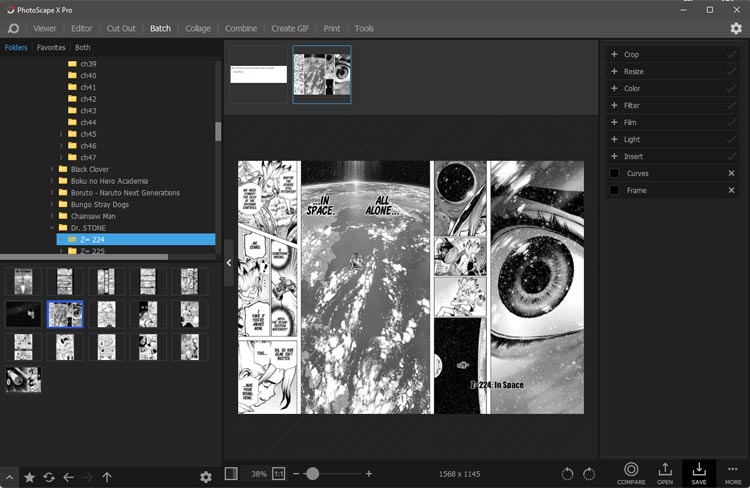
Task: Select the manga spread thumbnail in batch strip
Action: [x=322, y=74]
